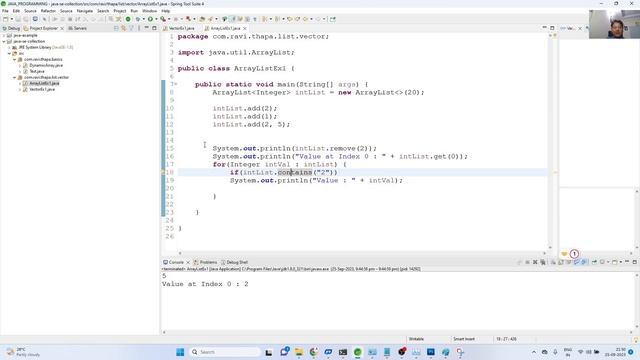This screenshot has height=360, width=640.
Task: Minimize the editor area
Action: (544, 28)
